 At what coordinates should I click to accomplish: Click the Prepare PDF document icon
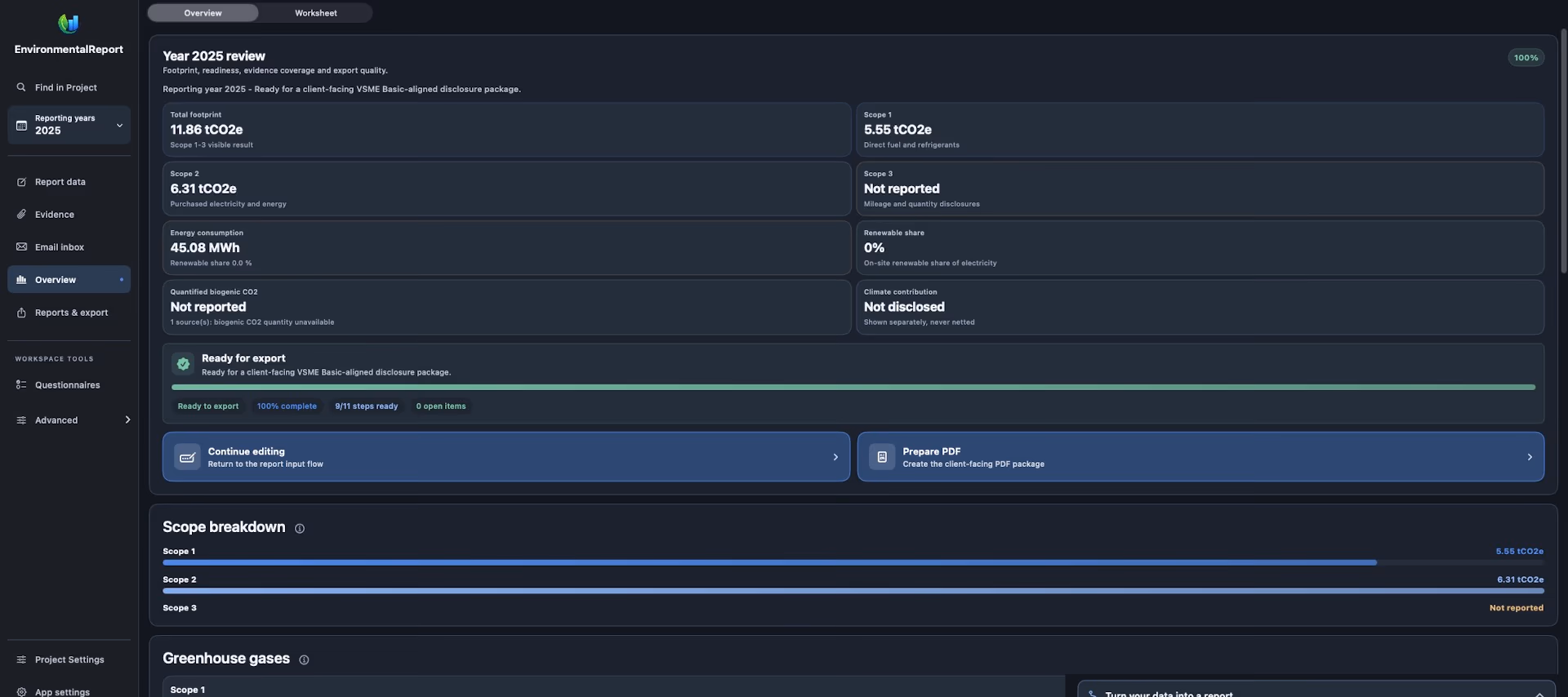pos(882,457)
